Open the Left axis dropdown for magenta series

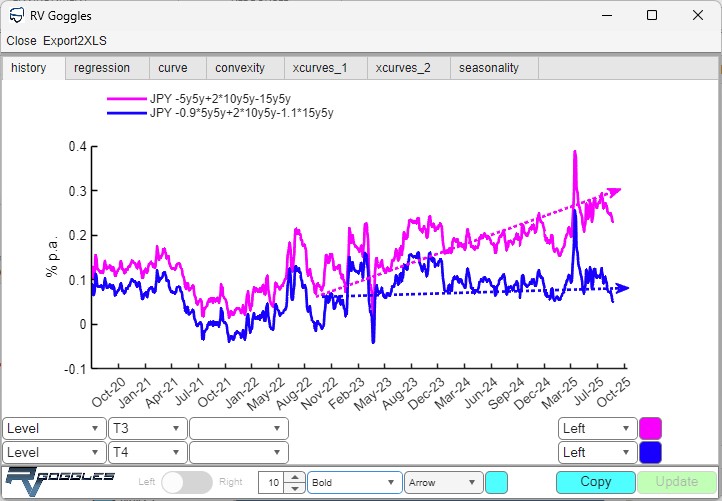click(596, 428)
